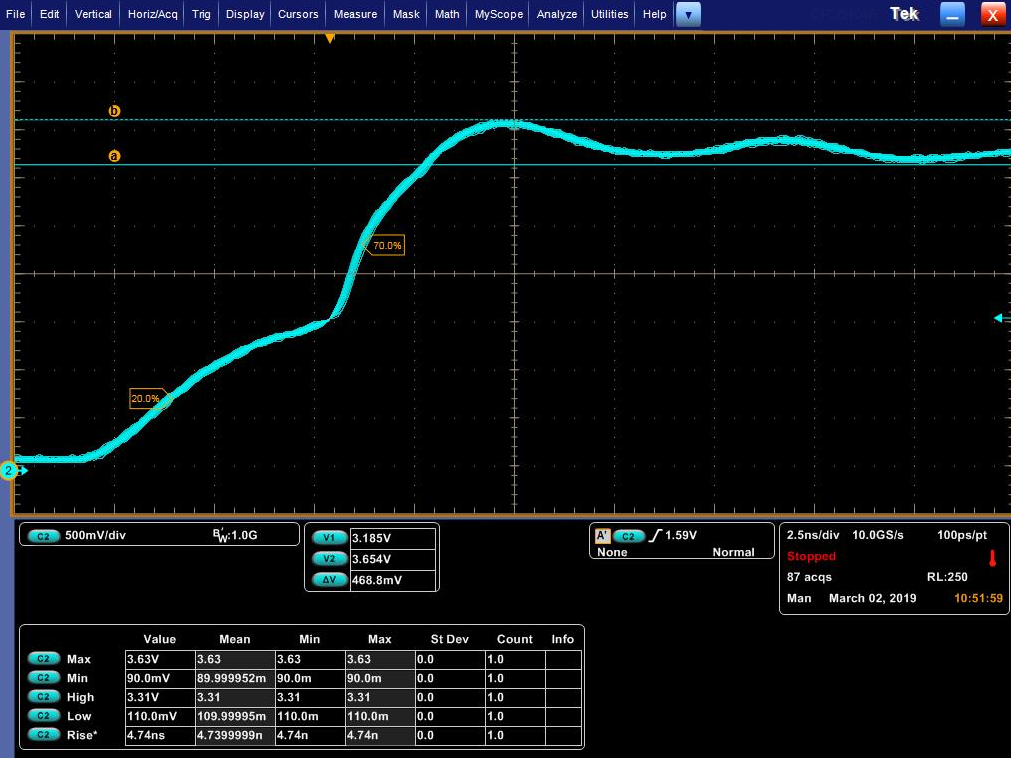Screen dimensions: 1011x758
Task: Select the 70.0% rise-time reference label
Action: (385, 246)
